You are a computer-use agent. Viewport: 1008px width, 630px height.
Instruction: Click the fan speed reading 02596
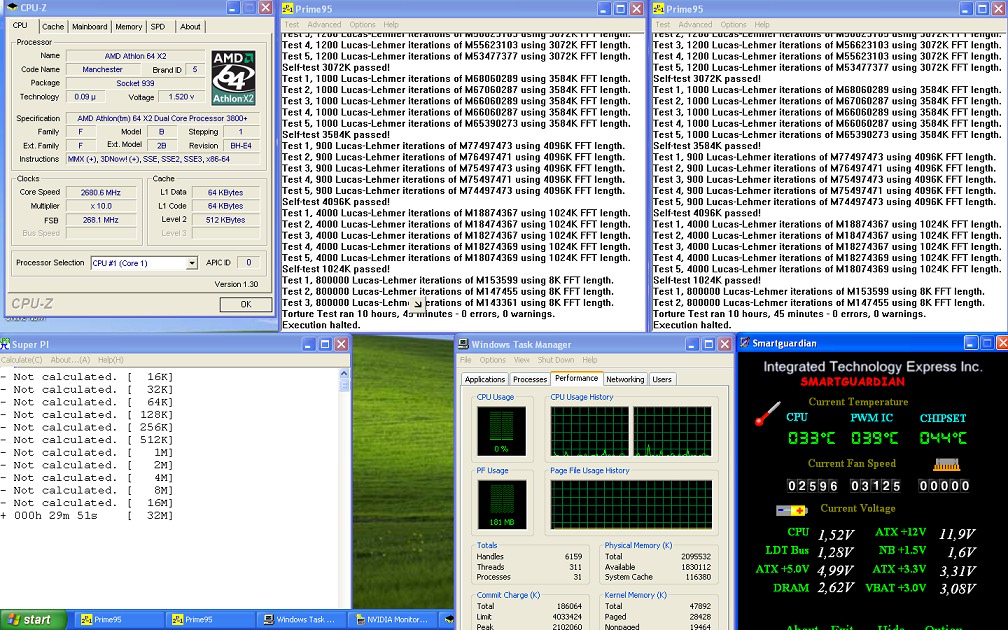(813, 486)
